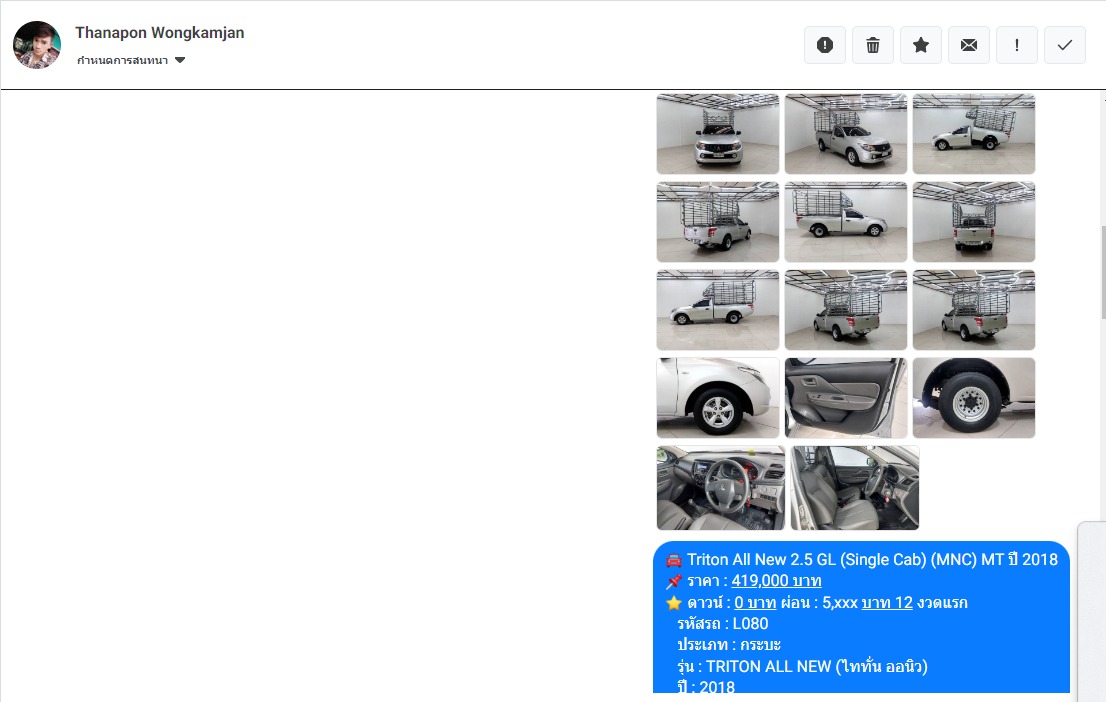
Task: Click the 0 บาท down payment link
Action: pos(755,603)
